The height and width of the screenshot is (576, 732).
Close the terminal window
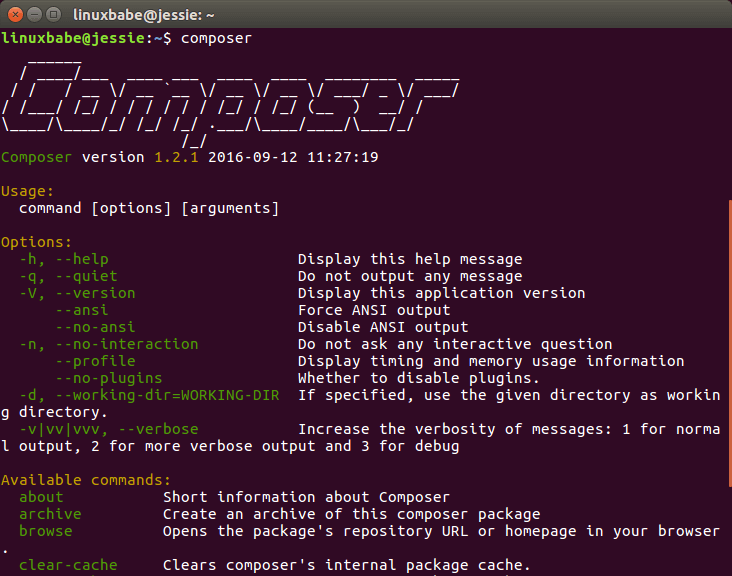click(15, 14)
